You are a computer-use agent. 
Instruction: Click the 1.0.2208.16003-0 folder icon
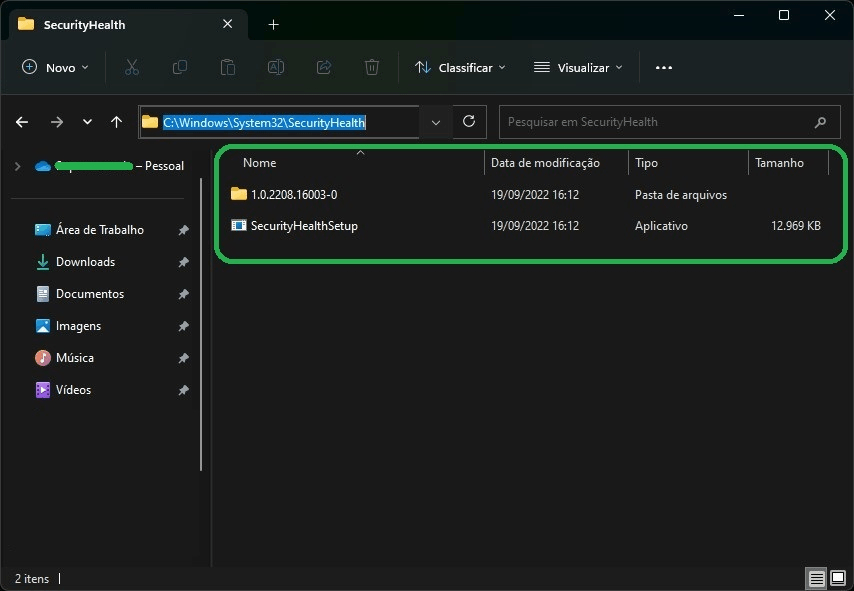coord(239,194)
